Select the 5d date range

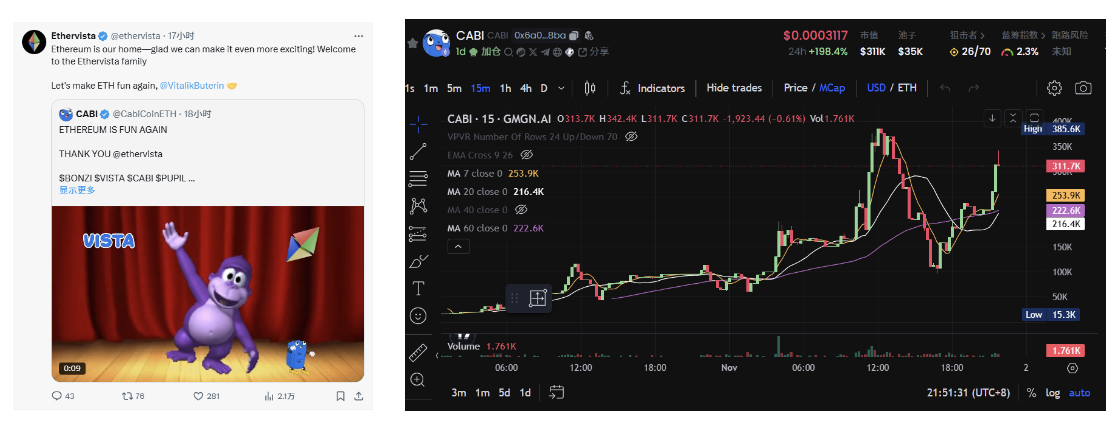pyautogui.click(x=505, y=393)
